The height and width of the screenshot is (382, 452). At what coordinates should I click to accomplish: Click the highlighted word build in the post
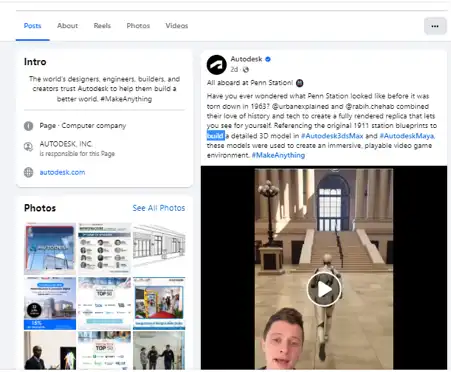pos(216,136)
